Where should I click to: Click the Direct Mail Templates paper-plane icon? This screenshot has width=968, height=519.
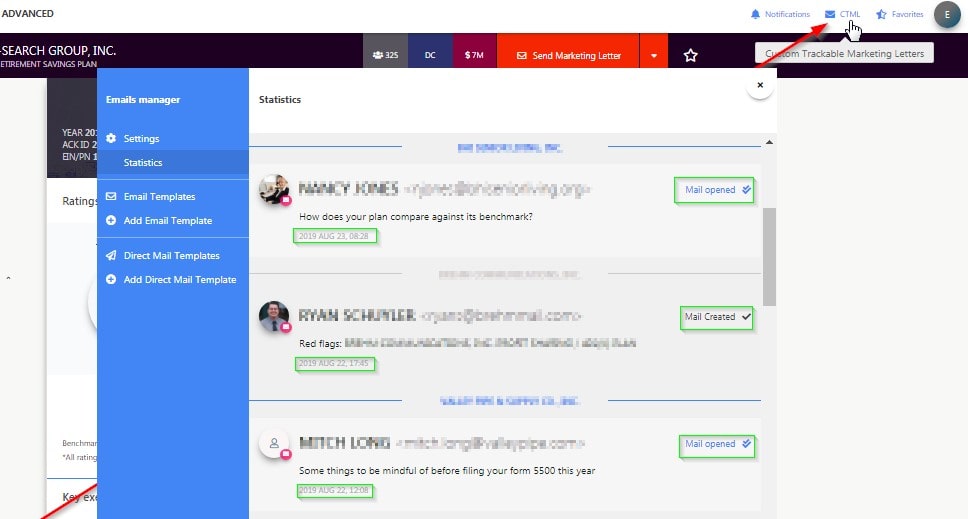112,256
